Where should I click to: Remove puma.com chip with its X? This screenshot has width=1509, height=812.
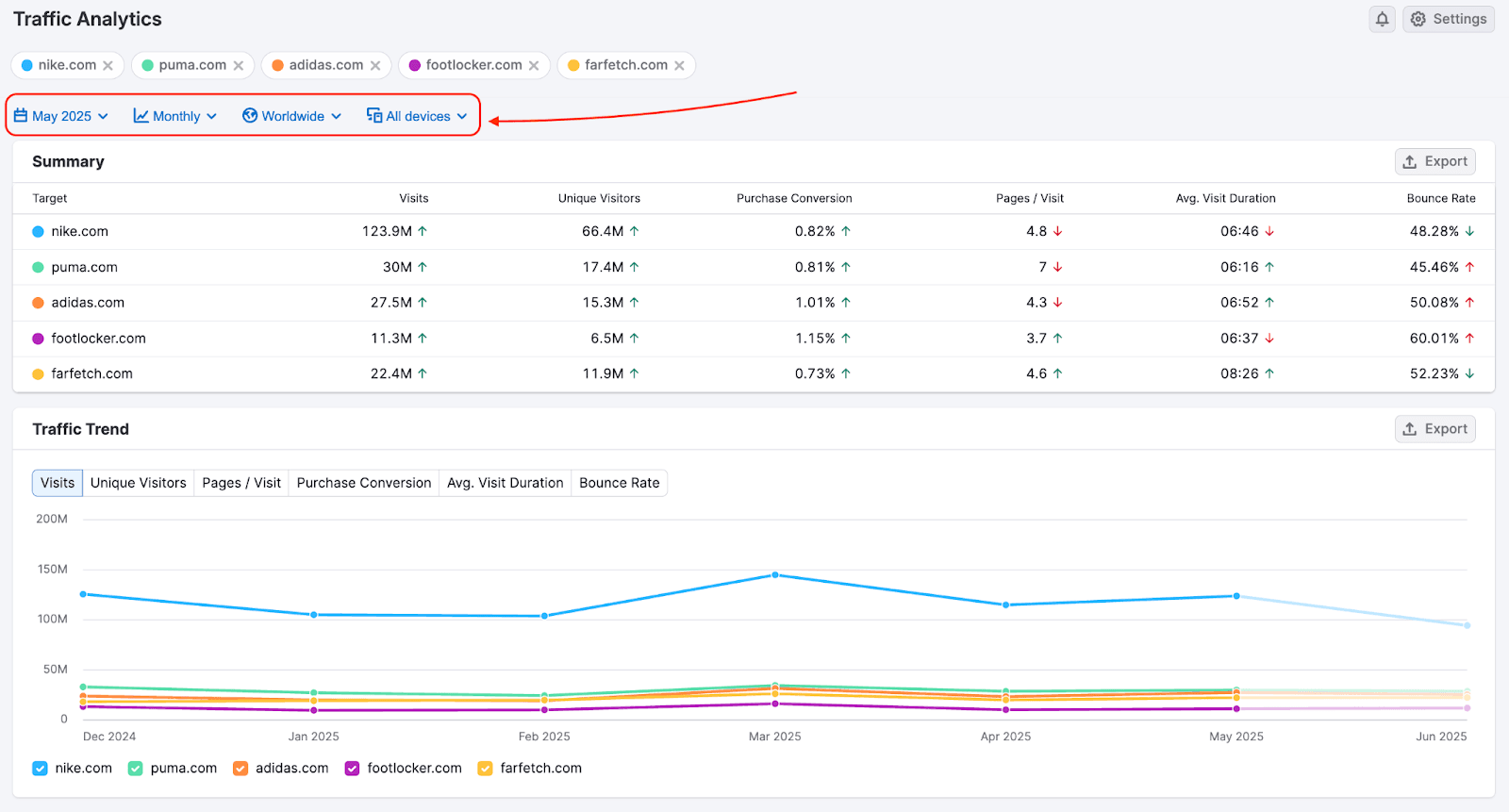point(239,65)
